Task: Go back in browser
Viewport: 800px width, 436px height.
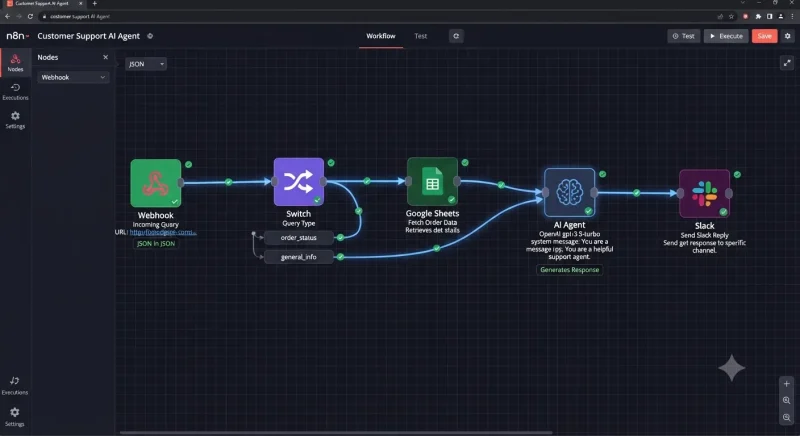Action: point(7,16)
